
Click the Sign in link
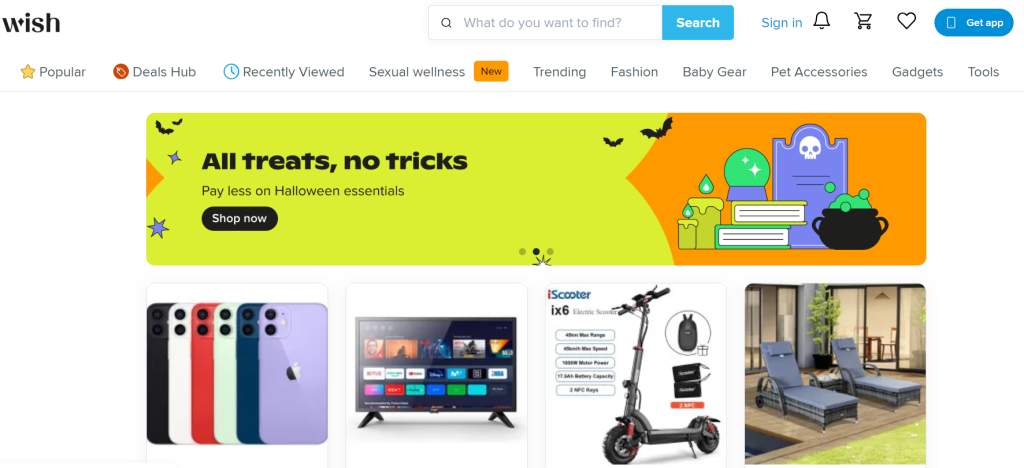782,23
